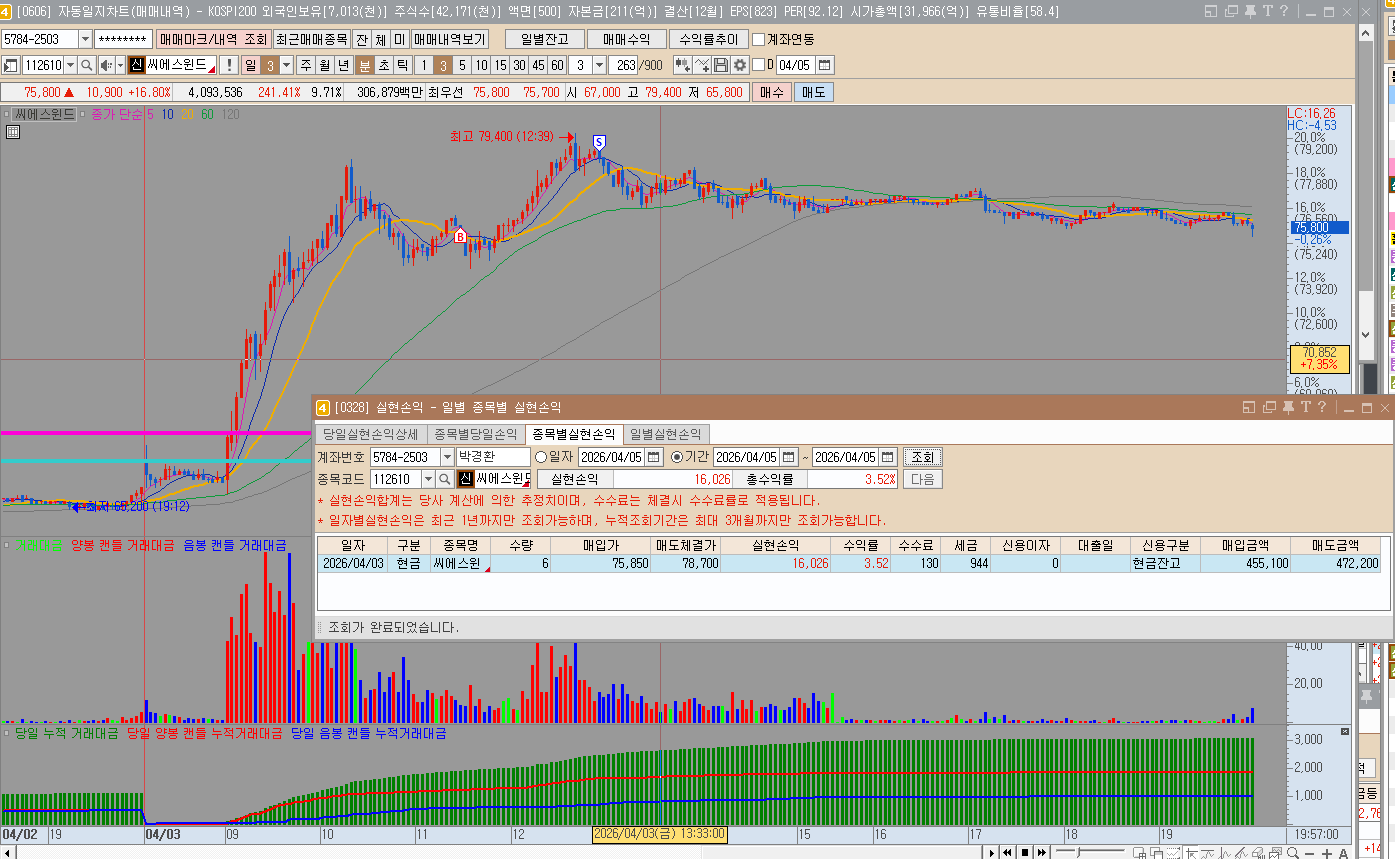Open calendar for the period start date
The width and height of the screenshot is (1395, 859).
pos(789,457)
